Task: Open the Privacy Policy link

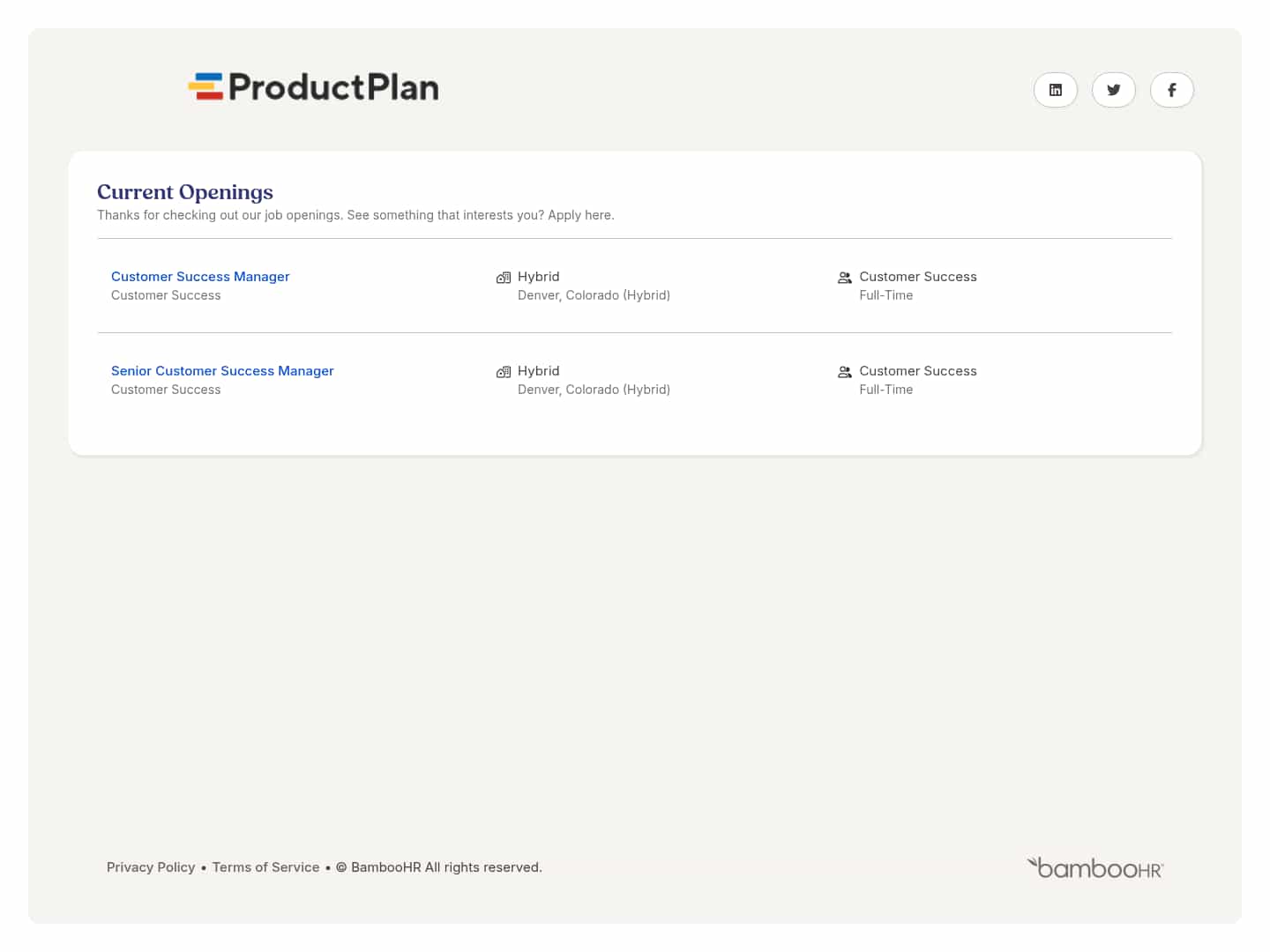Action: (151, 867)
